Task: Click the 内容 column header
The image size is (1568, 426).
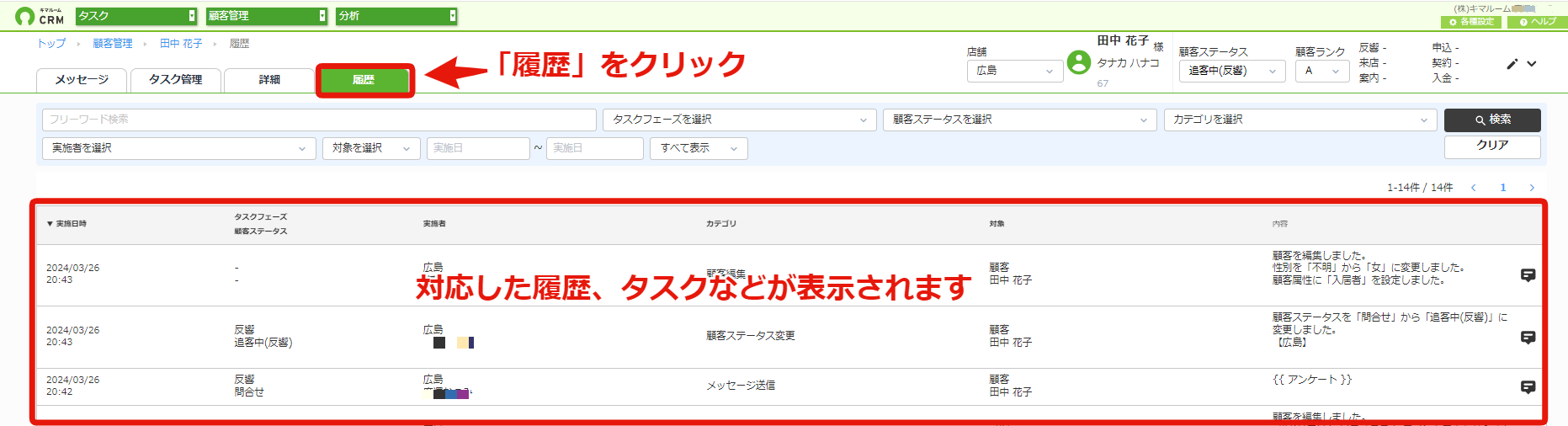Action: coord(1280,224)
